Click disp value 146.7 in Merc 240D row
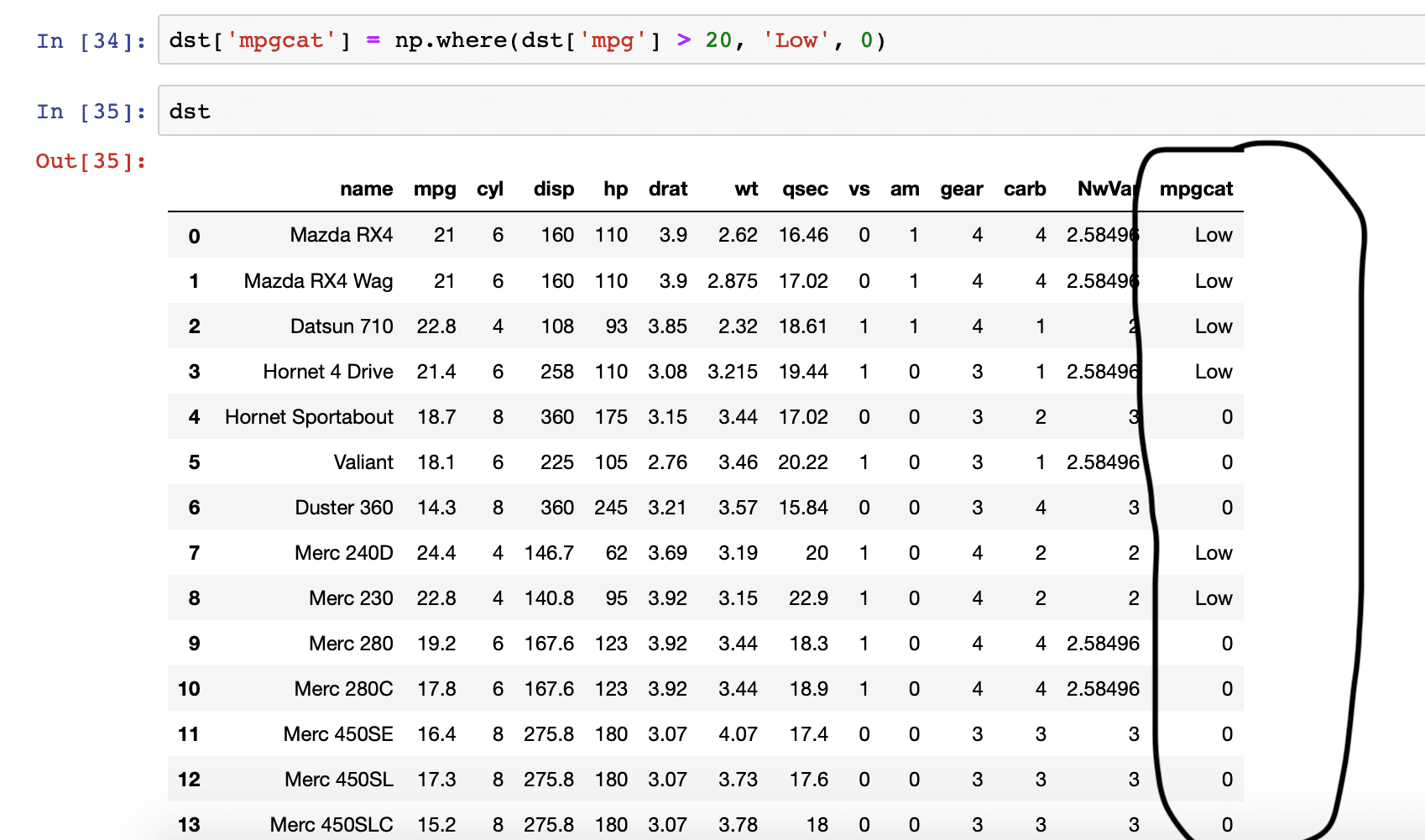Viewport: 1425px width, 840px height. [550, 553]
